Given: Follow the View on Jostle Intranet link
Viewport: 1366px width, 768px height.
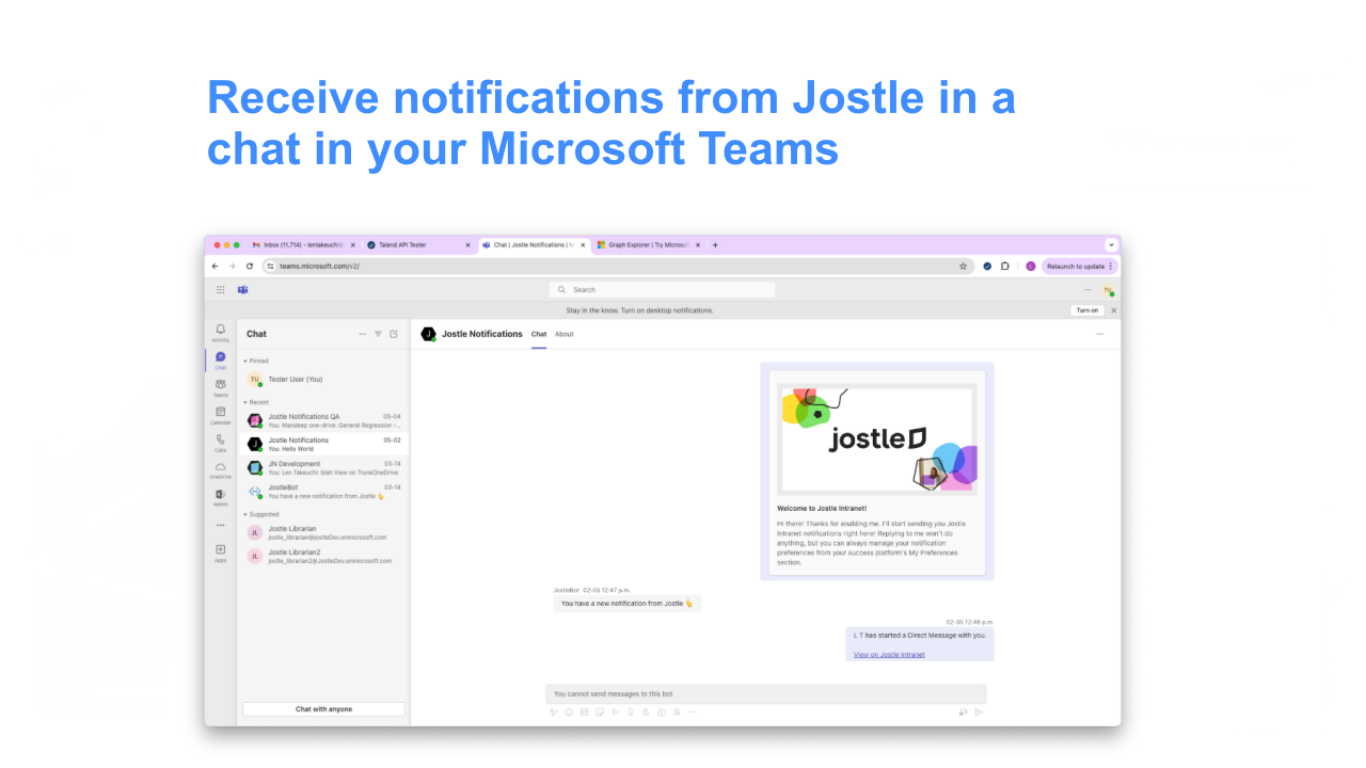Looking at the screenshot, I should point(889,655).
